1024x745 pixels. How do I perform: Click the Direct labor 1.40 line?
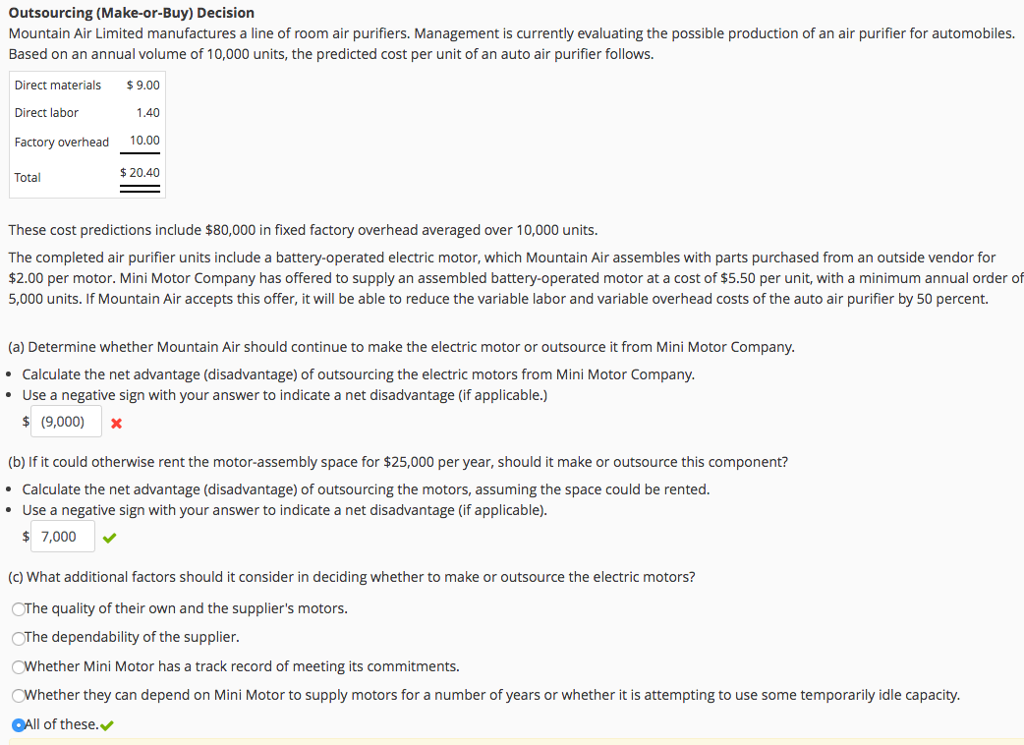point(85,113)
